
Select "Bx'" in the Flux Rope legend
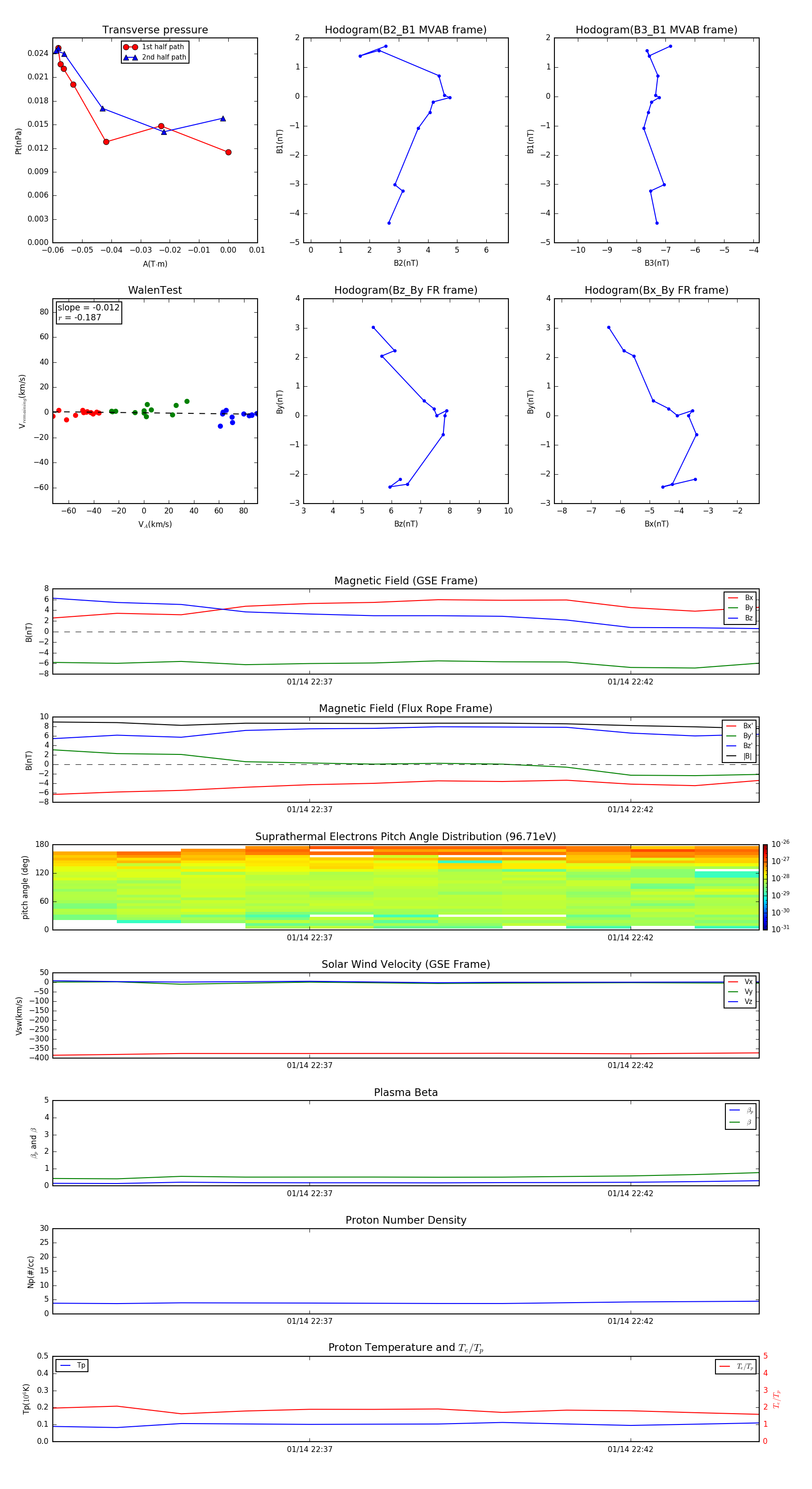point(740,726)
